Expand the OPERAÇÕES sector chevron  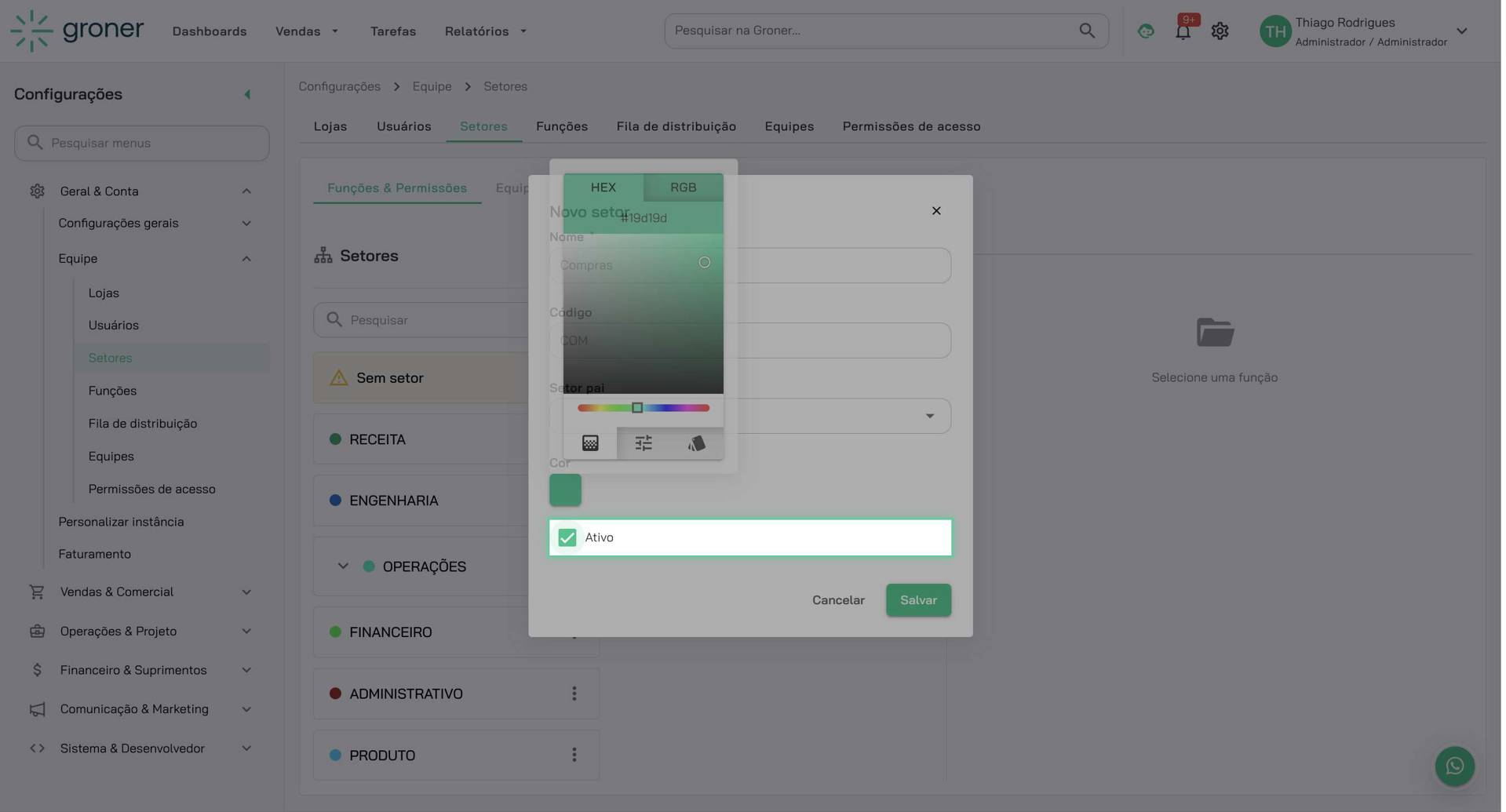[x=343, y=566]
